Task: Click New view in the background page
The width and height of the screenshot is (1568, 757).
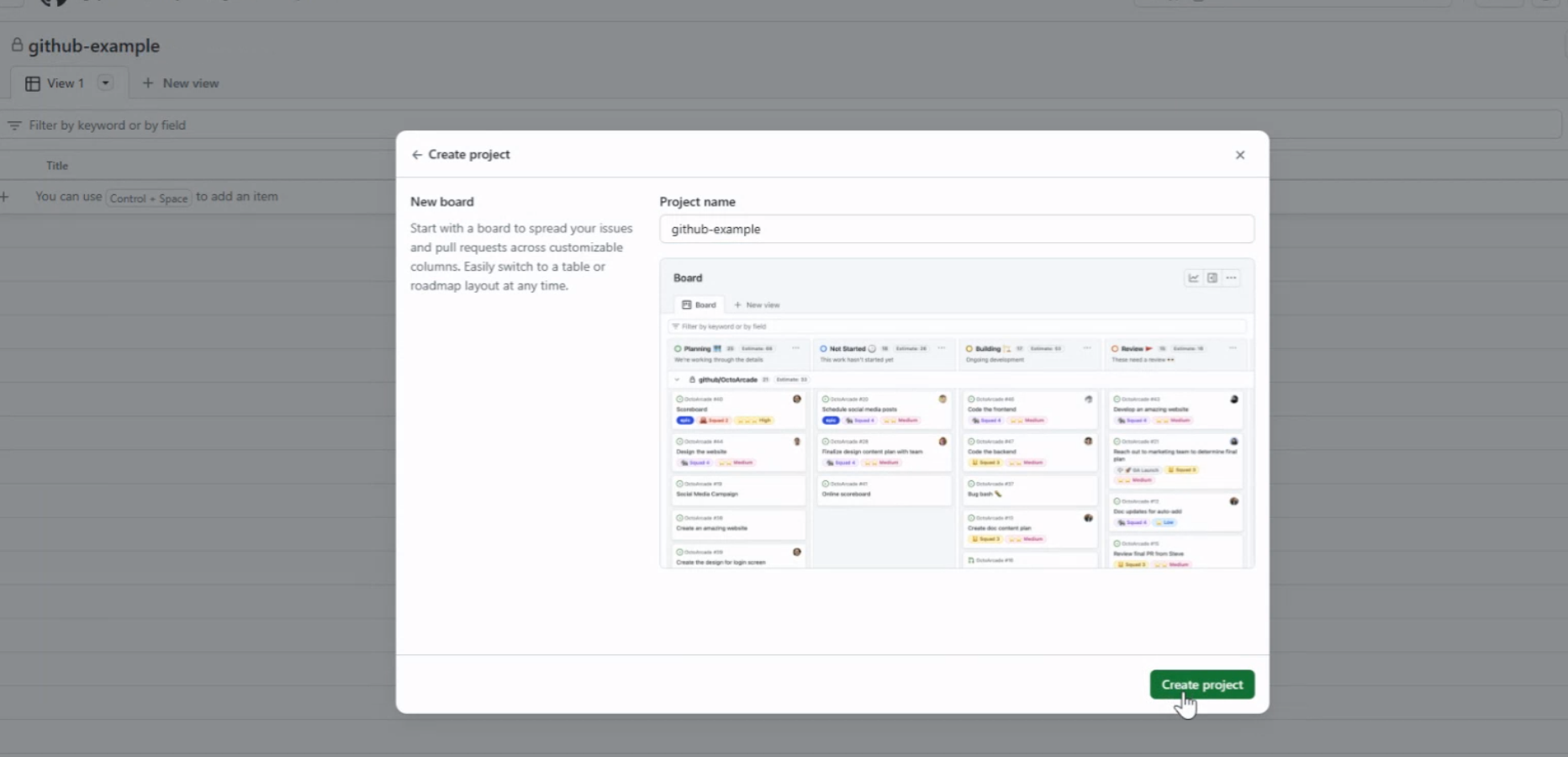Action: click(x=181, y=83)
